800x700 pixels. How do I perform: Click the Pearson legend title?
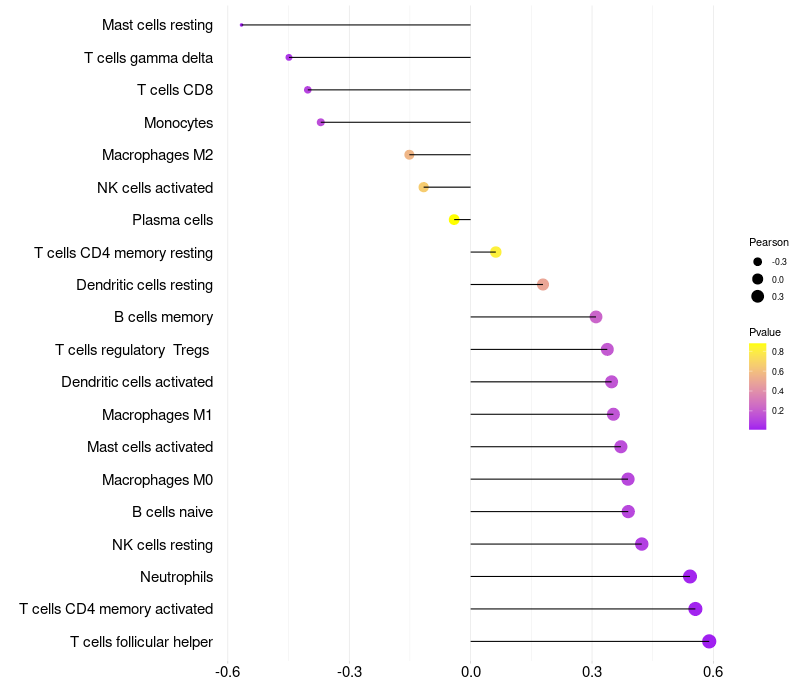[x=768, y=242]
